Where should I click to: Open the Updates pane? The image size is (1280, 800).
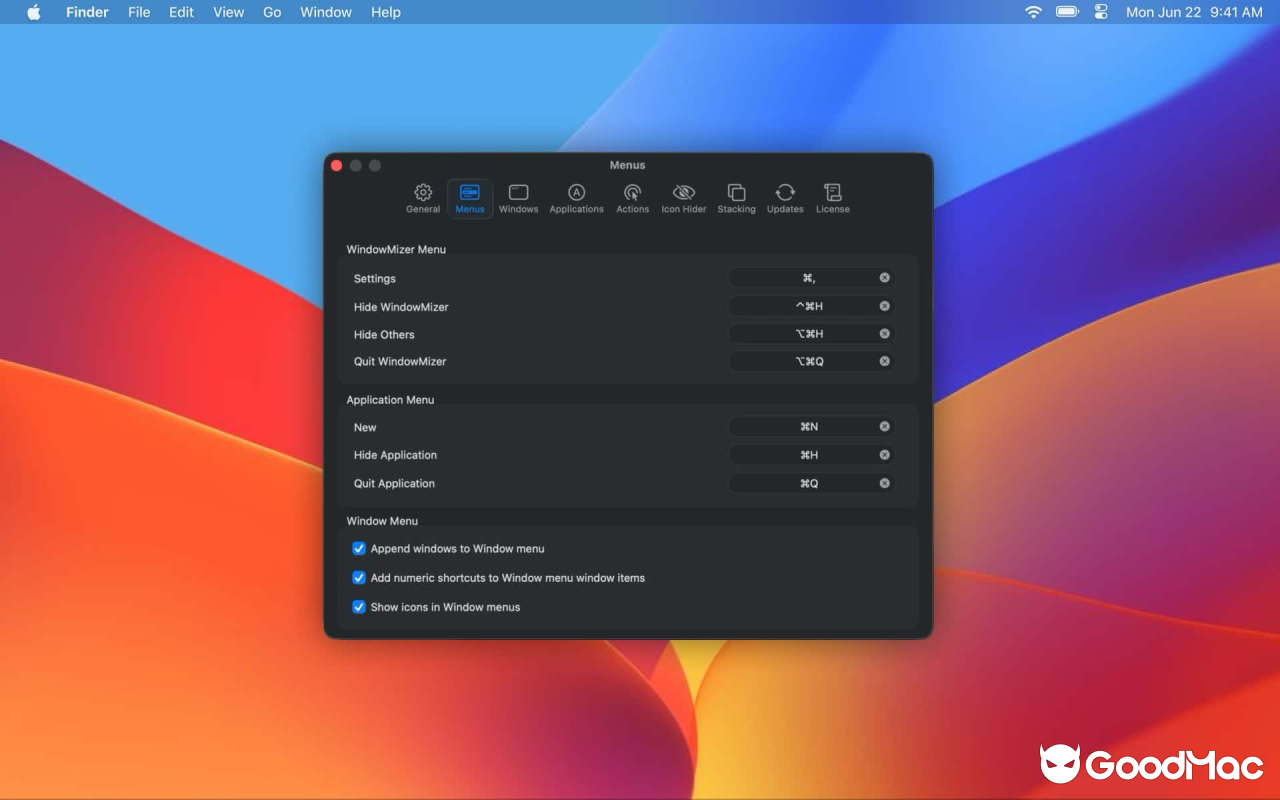click(x=785, y=198)
